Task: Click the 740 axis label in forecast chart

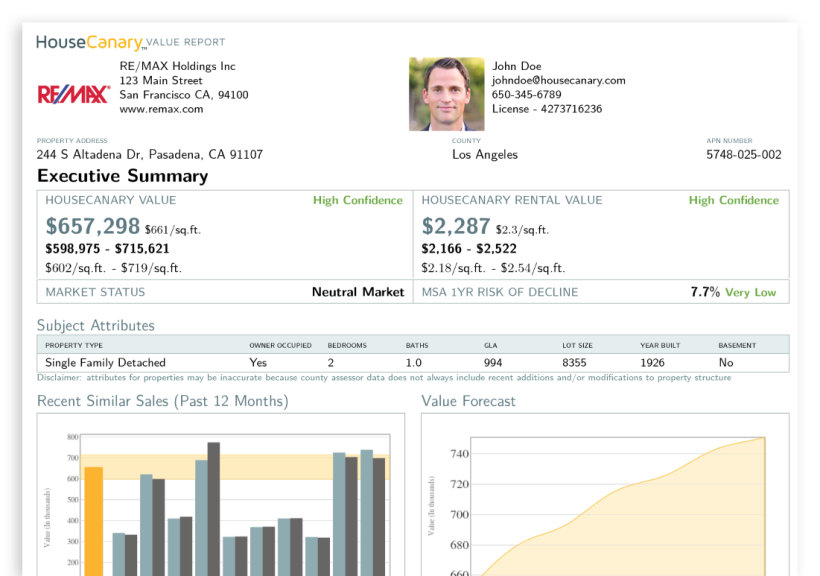Action: [460, 454]
